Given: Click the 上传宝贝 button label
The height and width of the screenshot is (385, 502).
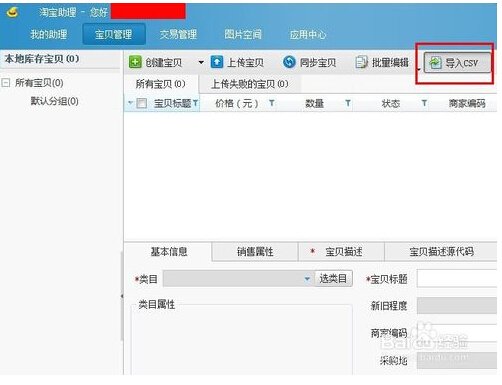Looking at the screenshot, I should point(245,63).
